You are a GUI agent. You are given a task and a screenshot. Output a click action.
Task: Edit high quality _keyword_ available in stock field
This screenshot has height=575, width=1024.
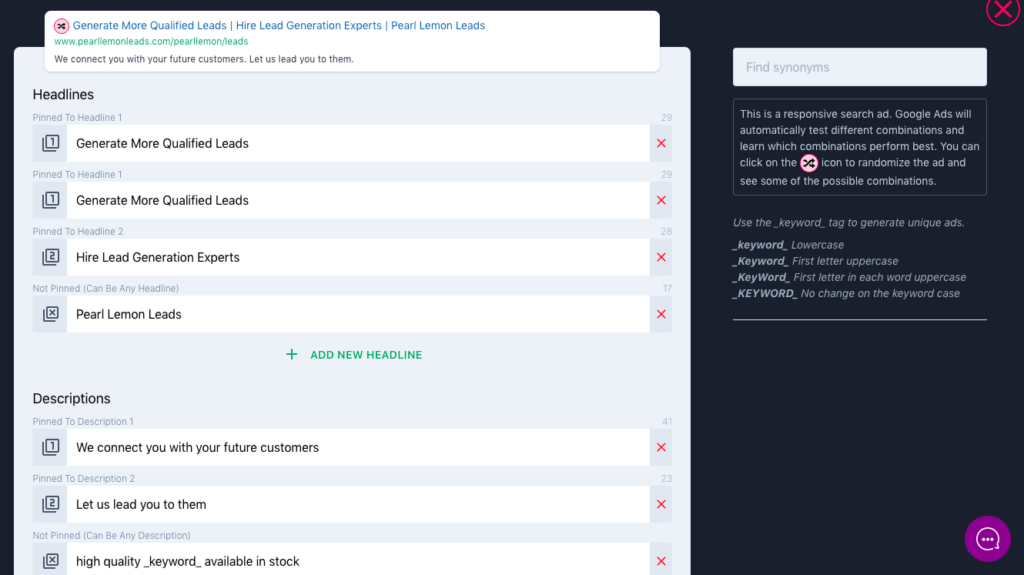point(358,561)
